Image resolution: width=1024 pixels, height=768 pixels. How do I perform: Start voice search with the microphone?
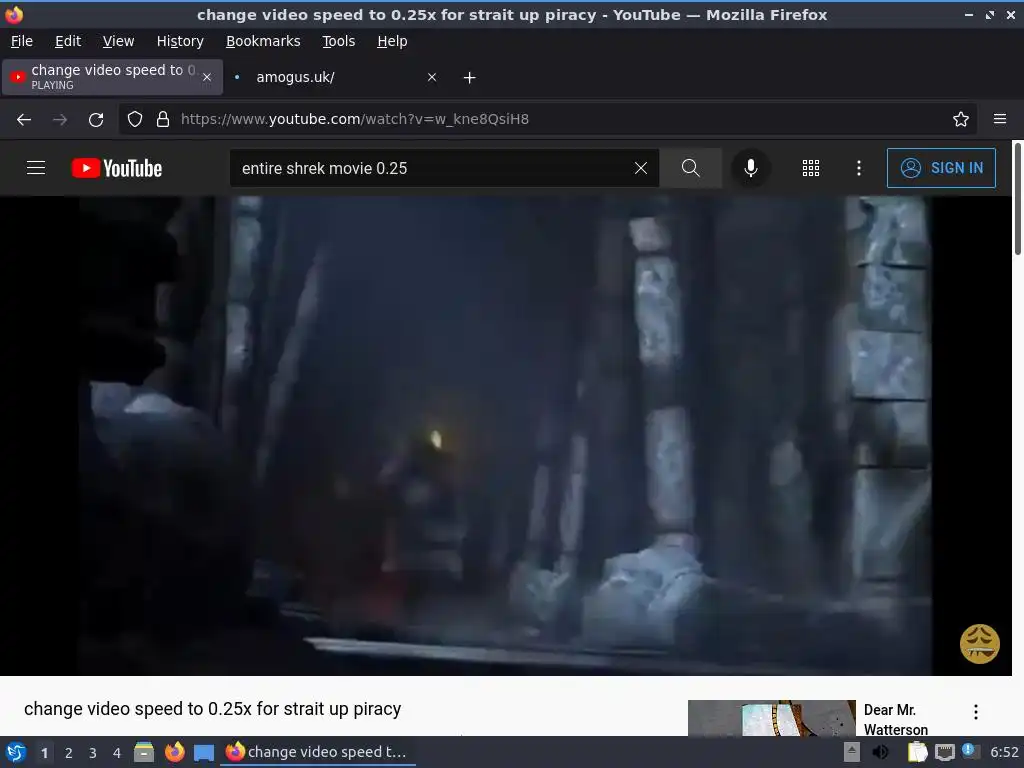pos(750,168)
